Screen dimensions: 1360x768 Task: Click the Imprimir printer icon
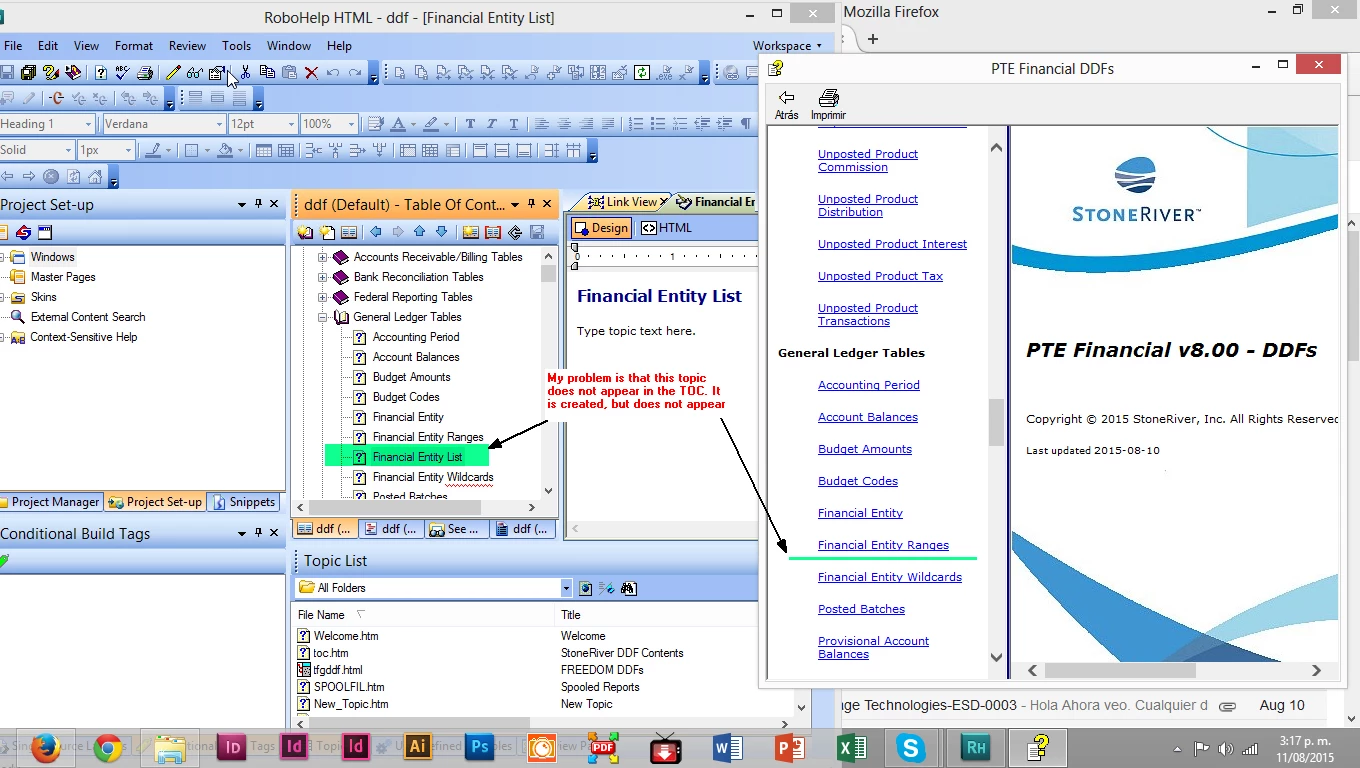click(x=828, y=104)
